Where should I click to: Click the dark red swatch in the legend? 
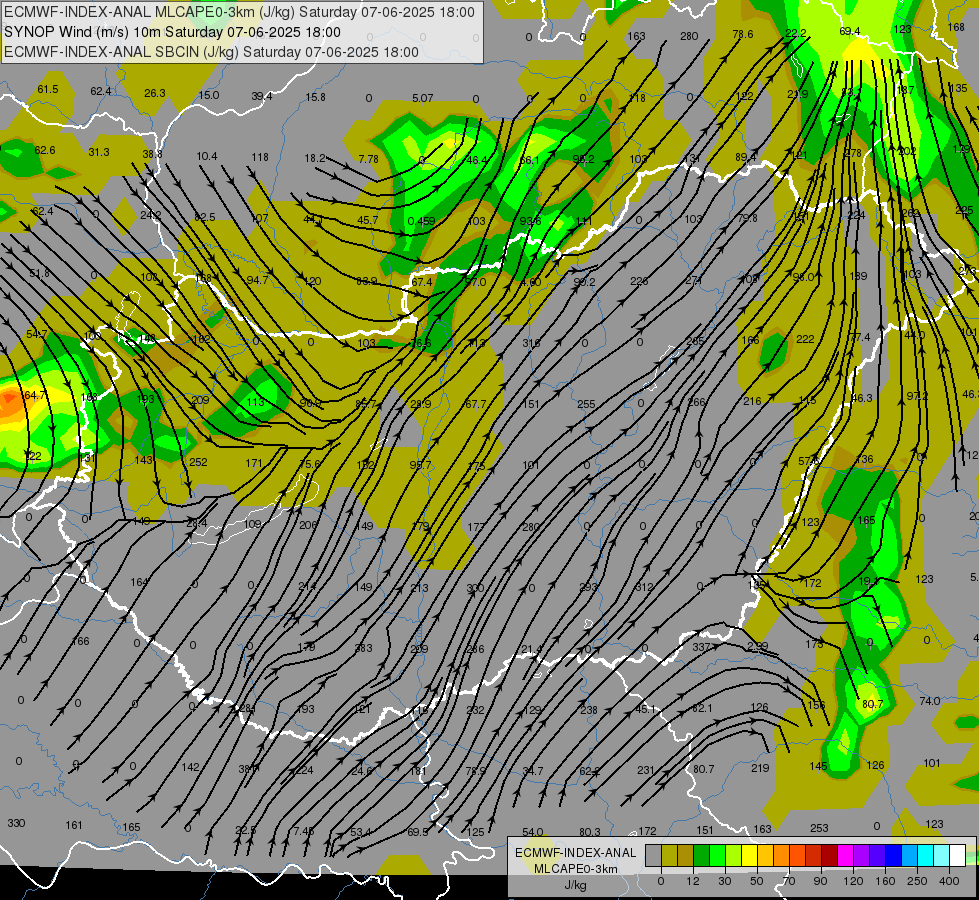pyautogui.click(x=829, y=856)
